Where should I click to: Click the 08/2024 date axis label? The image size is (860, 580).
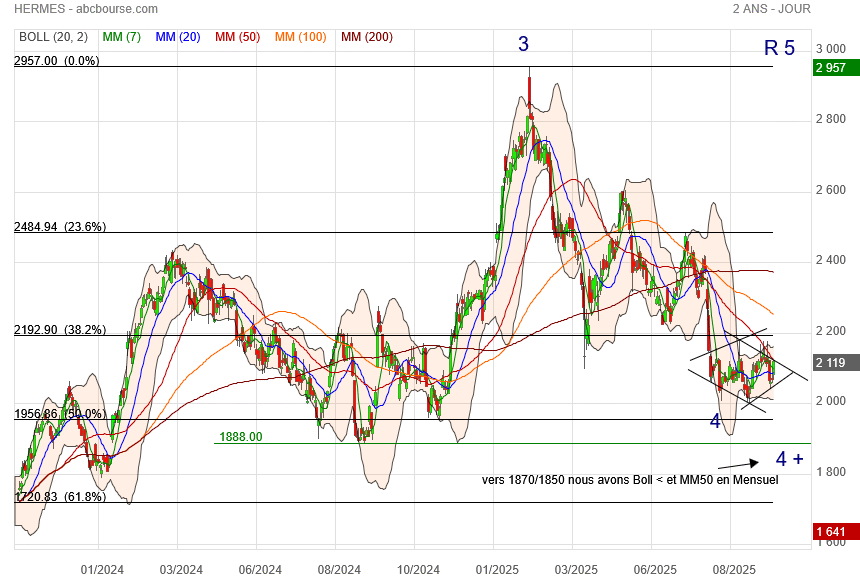tap(339, 570)
